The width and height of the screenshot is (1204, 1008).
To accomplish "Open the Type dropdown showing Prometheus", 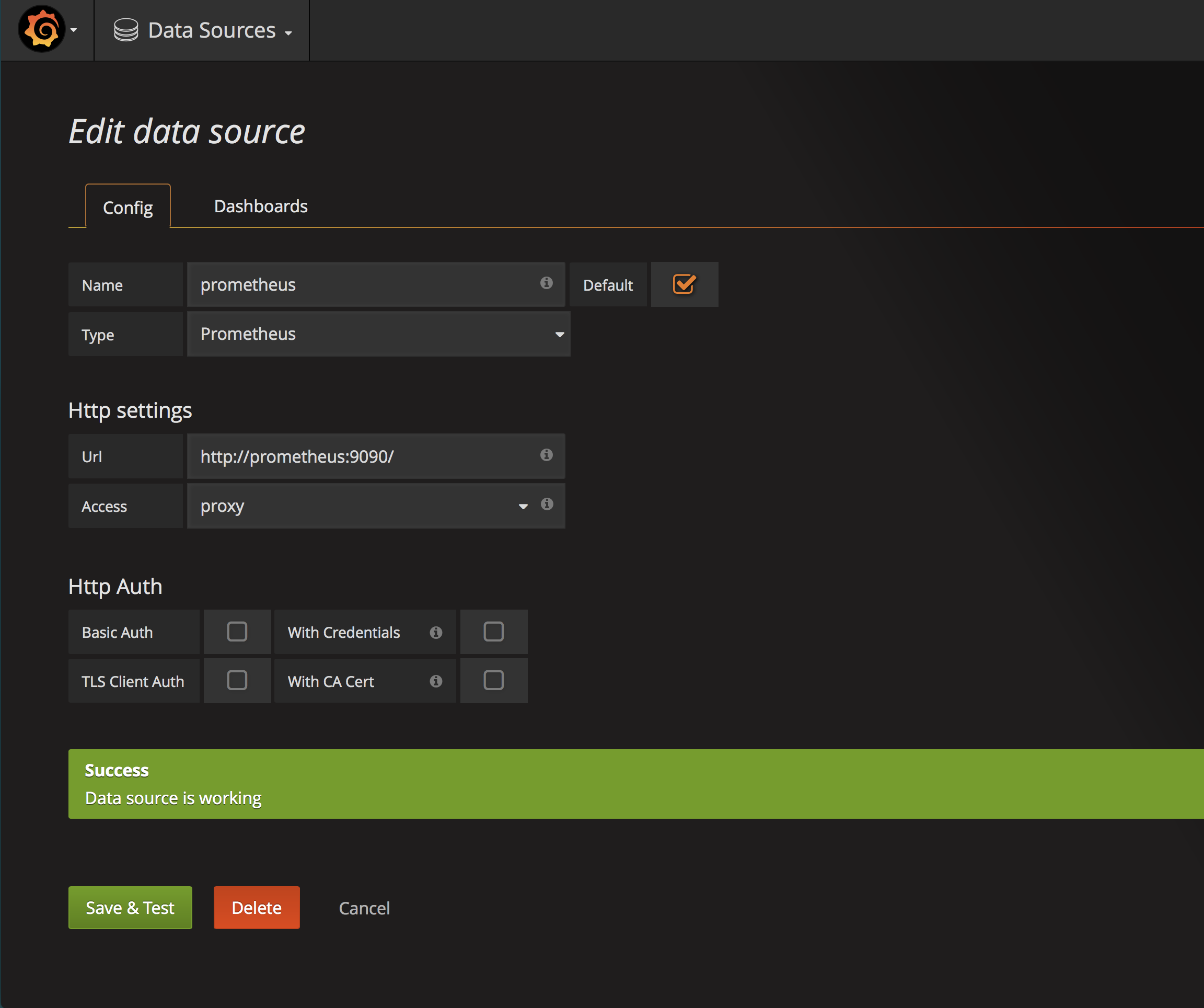I will (x=378, y=334).
